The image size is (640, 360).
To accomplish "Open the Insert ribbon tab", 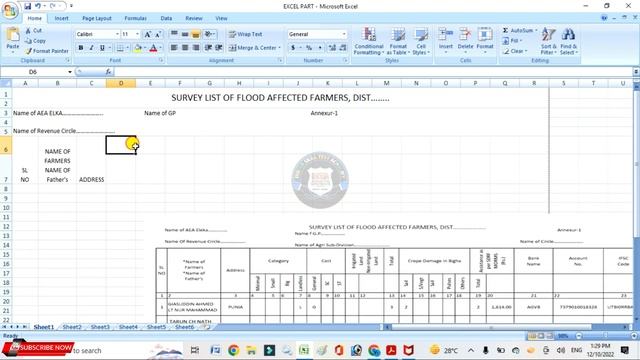I will tap(62, 18).
